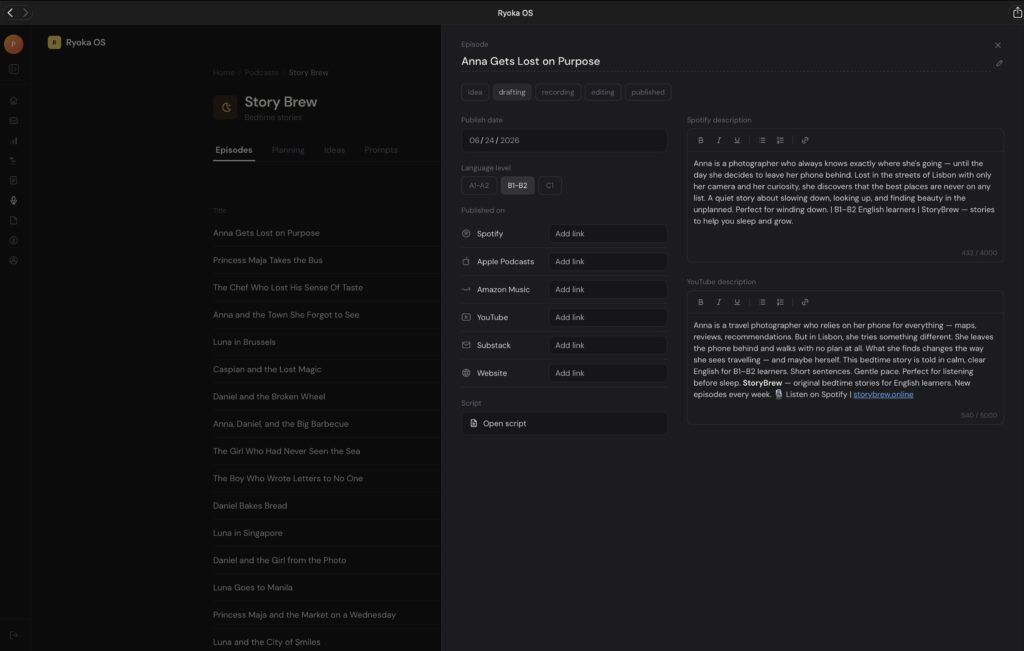Click the Podcasts breadcrumb link

(x=261, y=72)
